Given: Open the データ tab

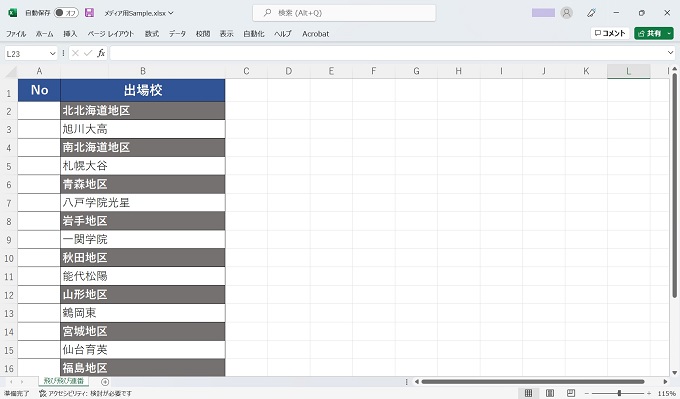Looking at the screenshot, I should point(177,34).
